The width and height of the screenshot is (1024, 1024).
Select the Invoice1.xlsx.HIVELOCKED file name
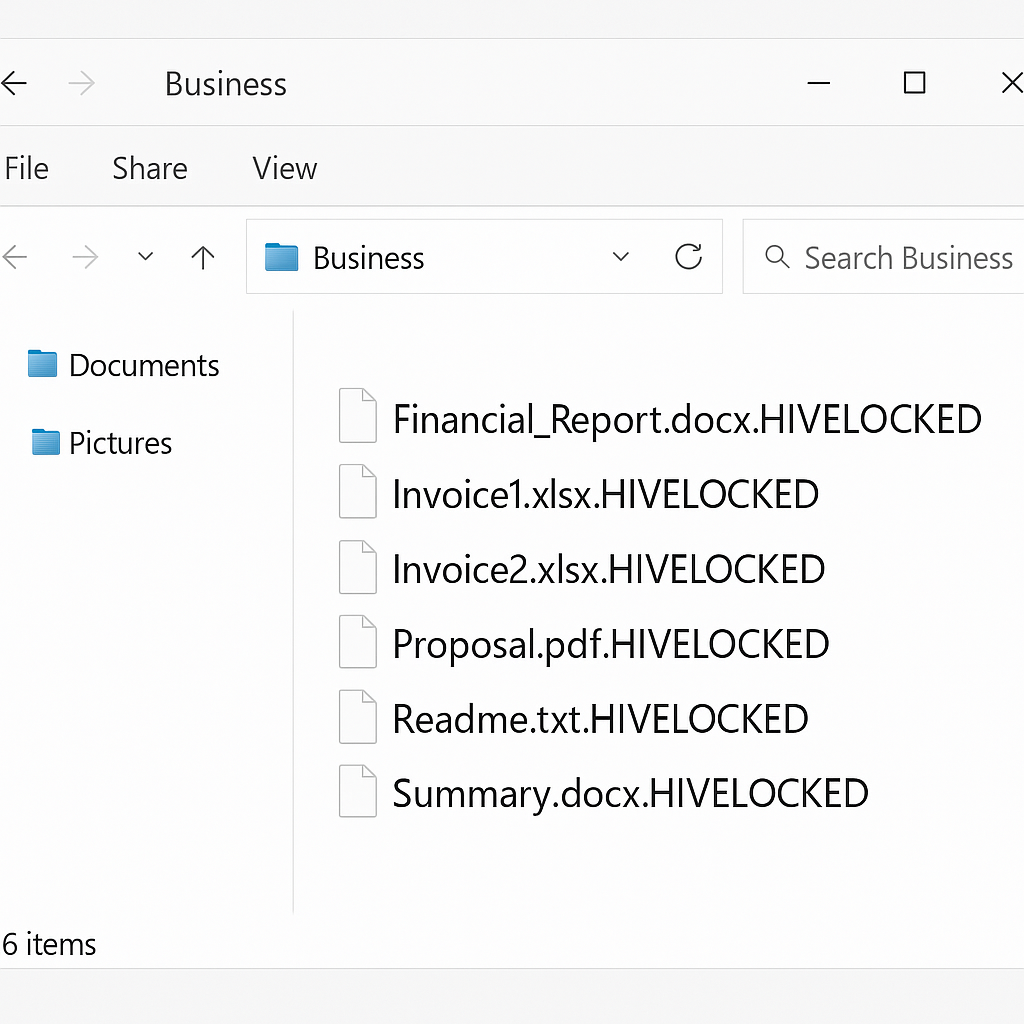[605, 494]
